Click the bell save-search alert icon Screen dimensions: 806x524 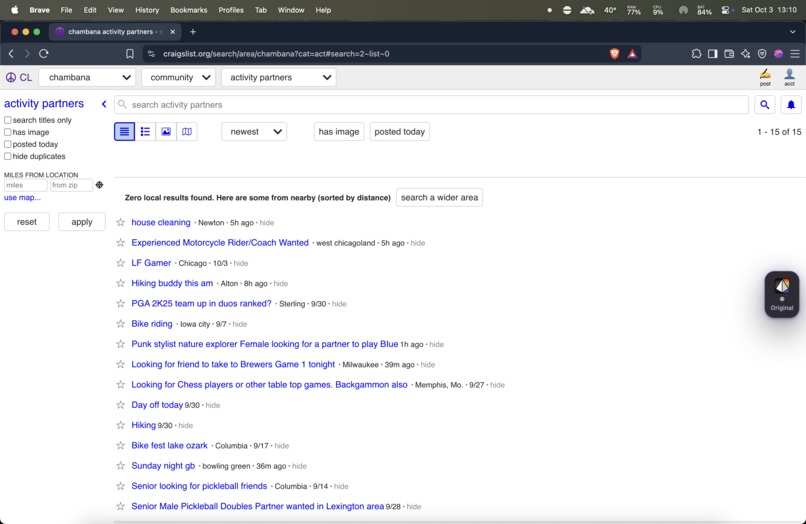tap(791, 105)
